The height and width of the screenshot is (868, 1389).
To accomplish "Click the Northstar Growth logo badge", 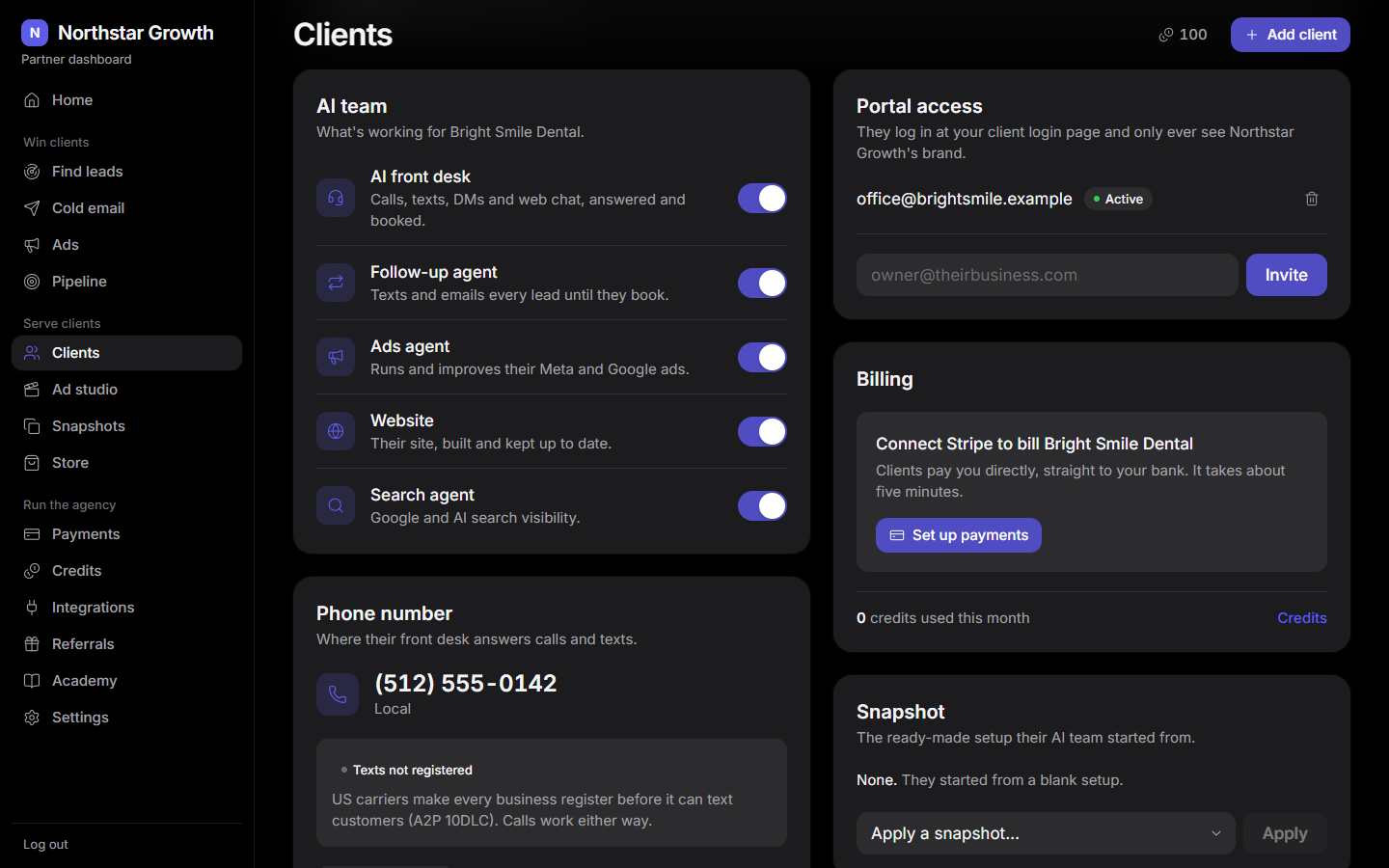I will pyautogui.click(x=35, y=33).
